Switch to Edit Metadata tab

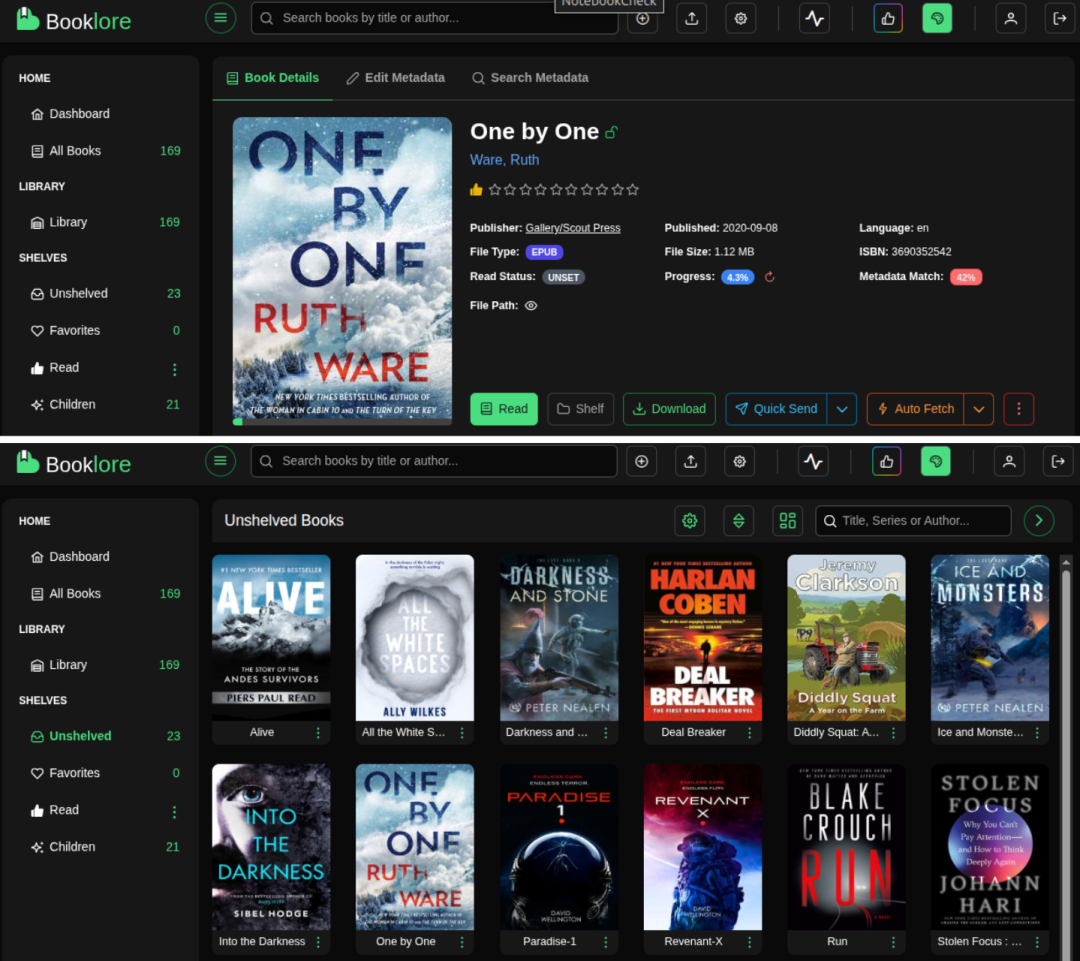click(395, 78)
